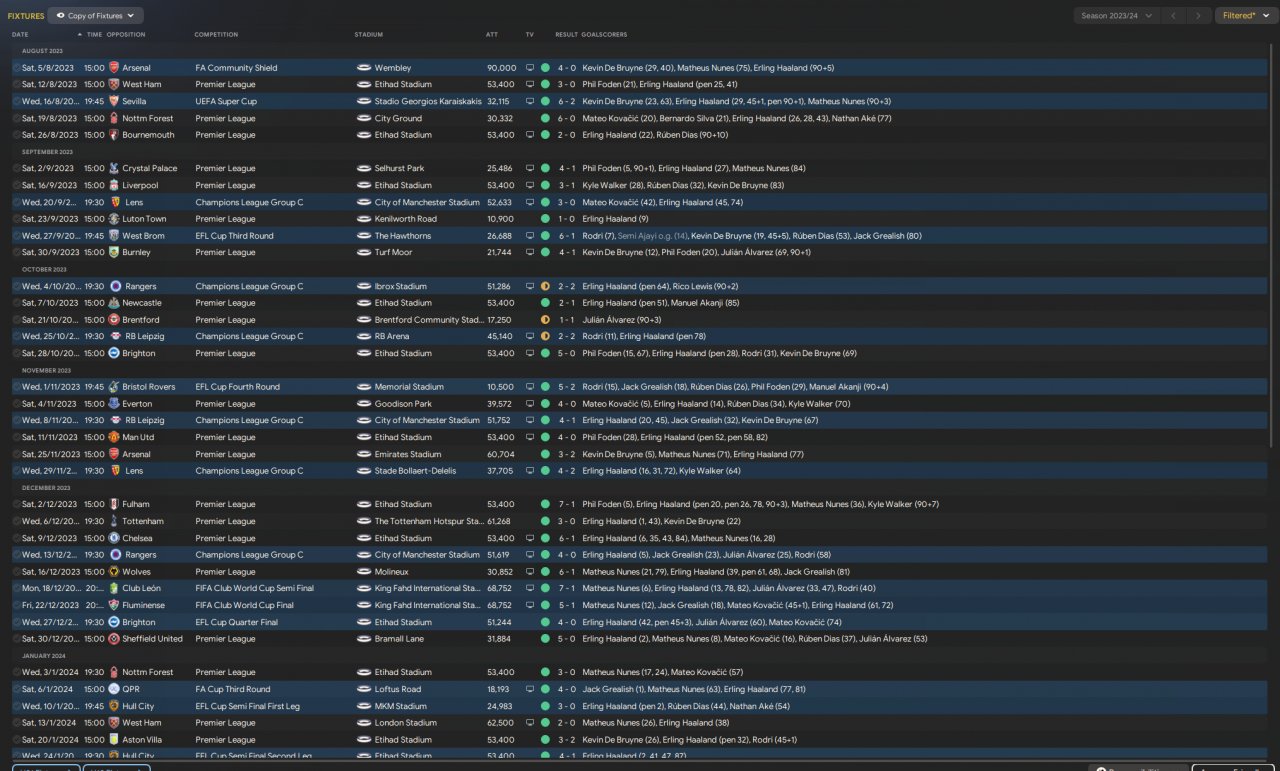1280x771 pixels.
Task: Click the Aston Villa club badge
Action: (114, 740)
